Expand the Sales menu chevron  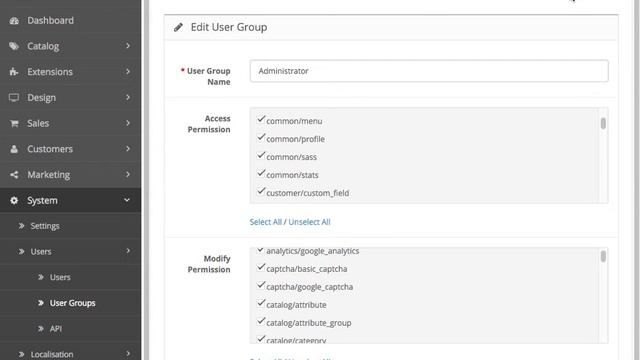coord(128,123)
